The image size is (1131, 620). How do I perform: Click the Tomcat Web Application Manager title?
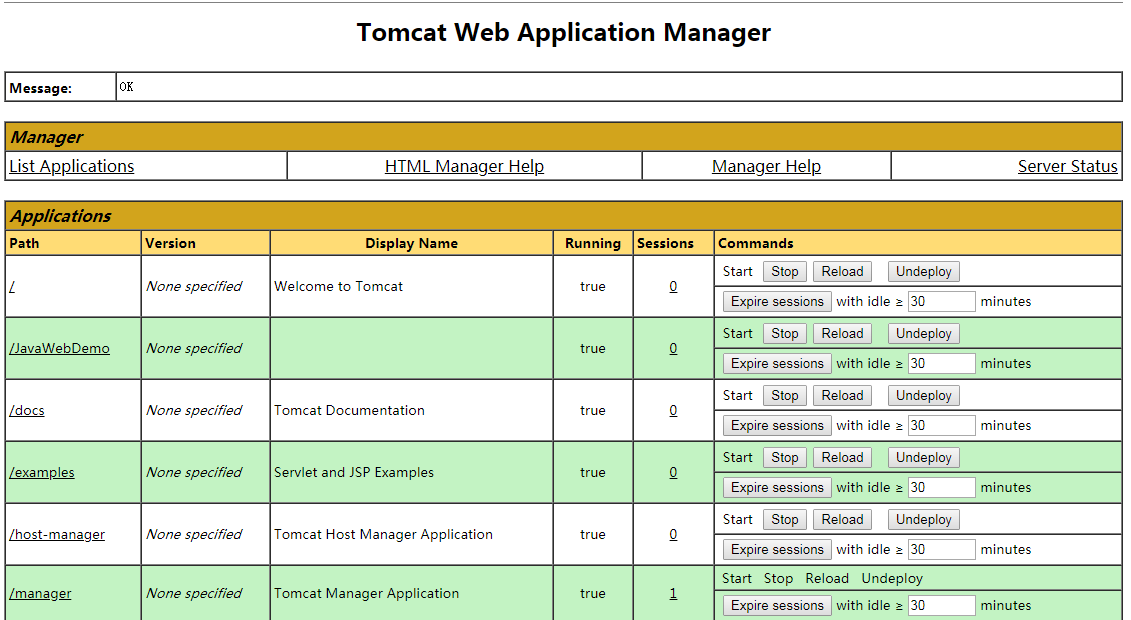tap(563, 32)
